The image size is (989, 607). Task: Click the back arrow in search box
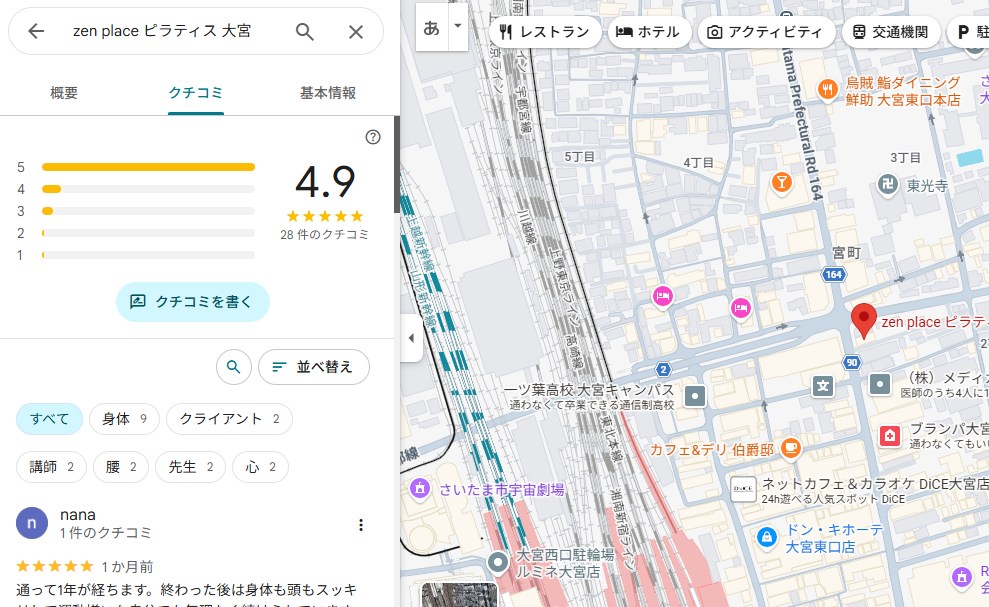pyautogui.click(x=37, y=32)
